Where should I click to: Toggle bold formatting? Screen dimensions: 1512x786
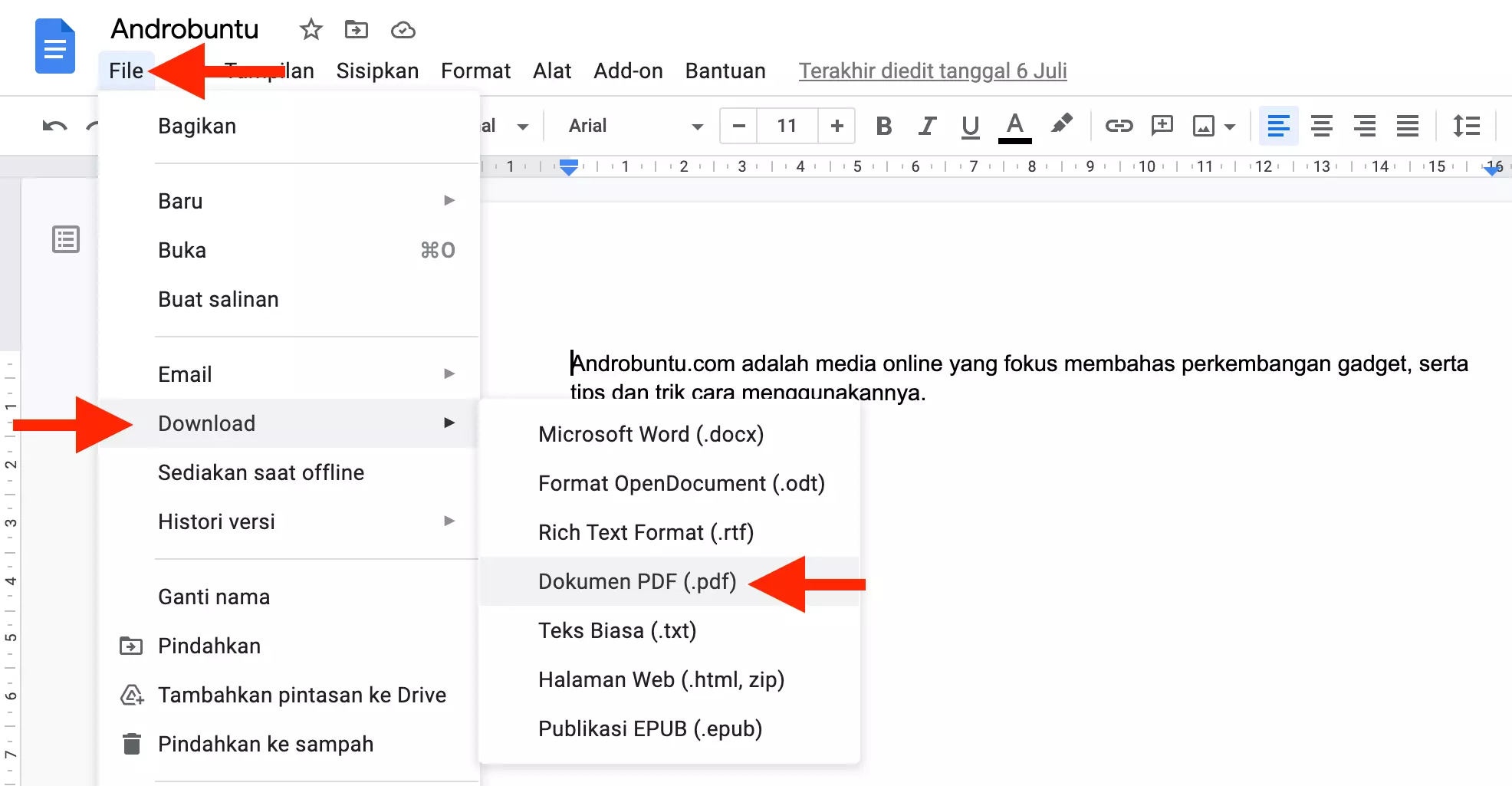pyautogui.click(x=883, y=126)
